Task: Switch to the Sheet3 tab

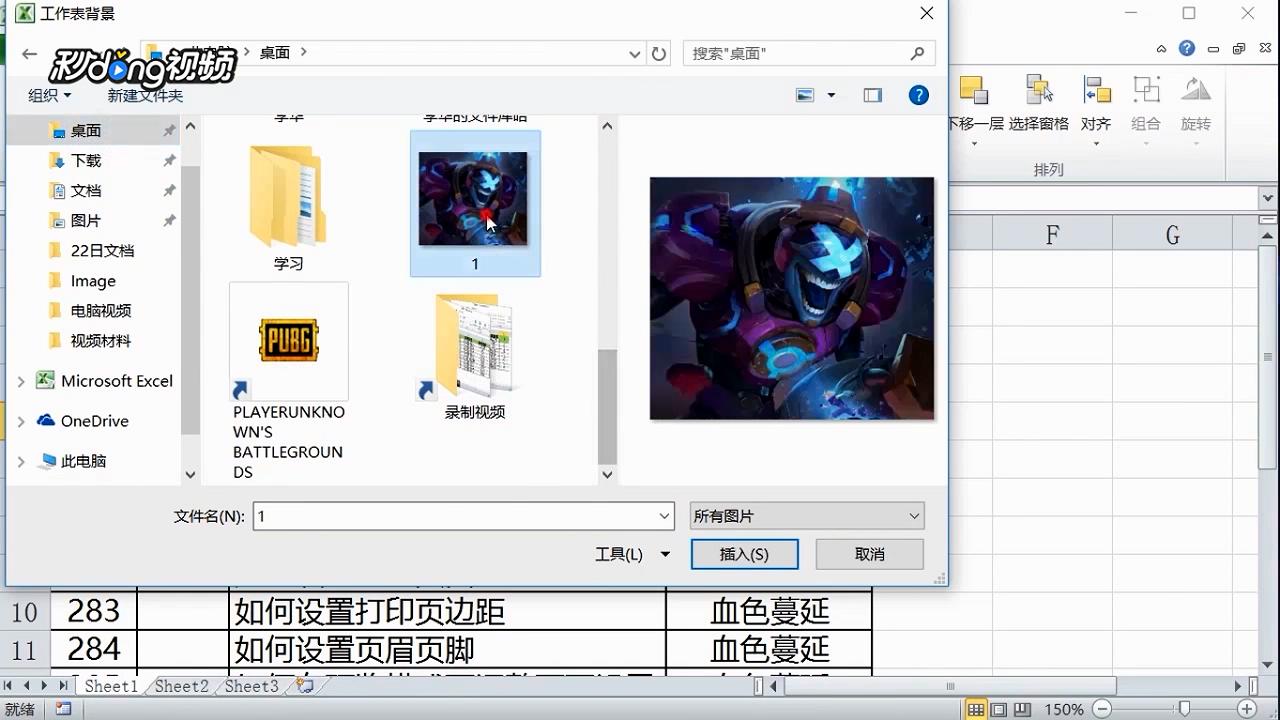Action: tap(251, 686)
